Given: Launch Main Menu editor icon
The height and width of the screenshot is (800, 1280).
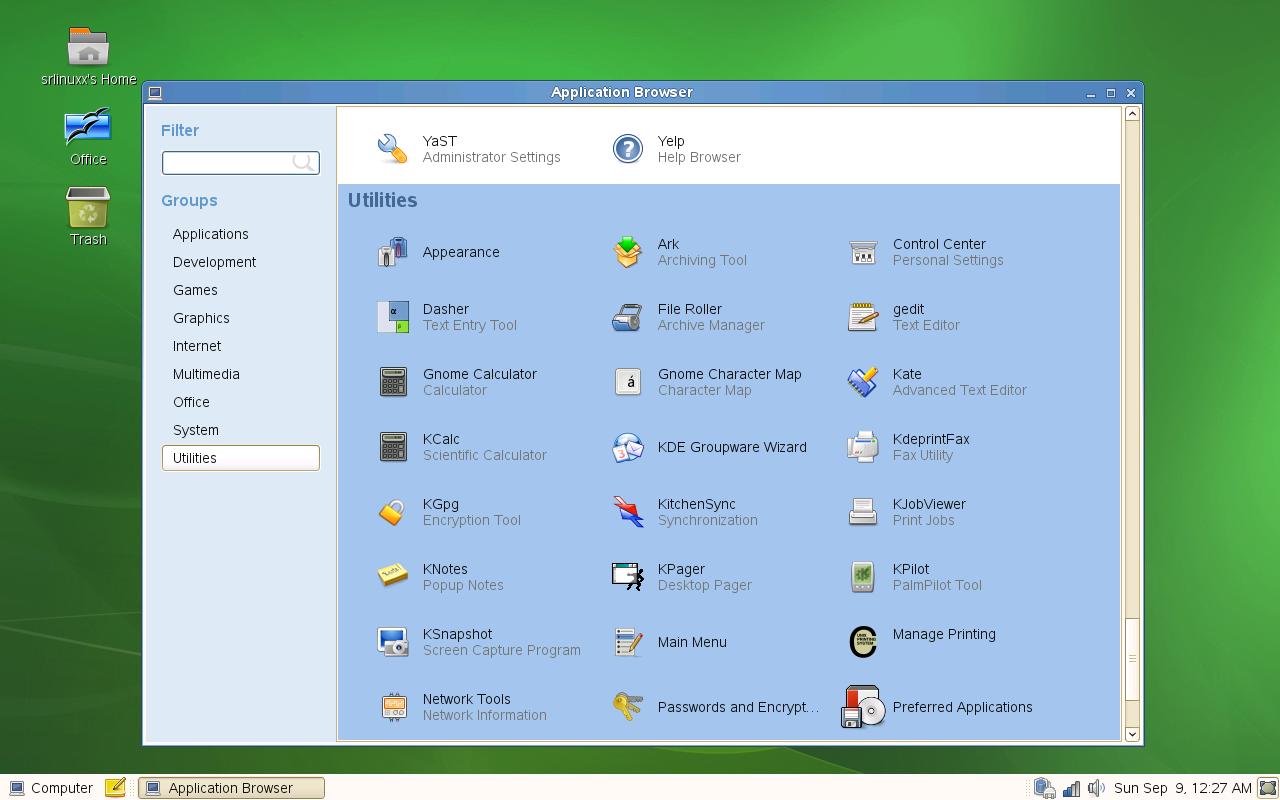Looking at the screenshot, I should point(627,642).
